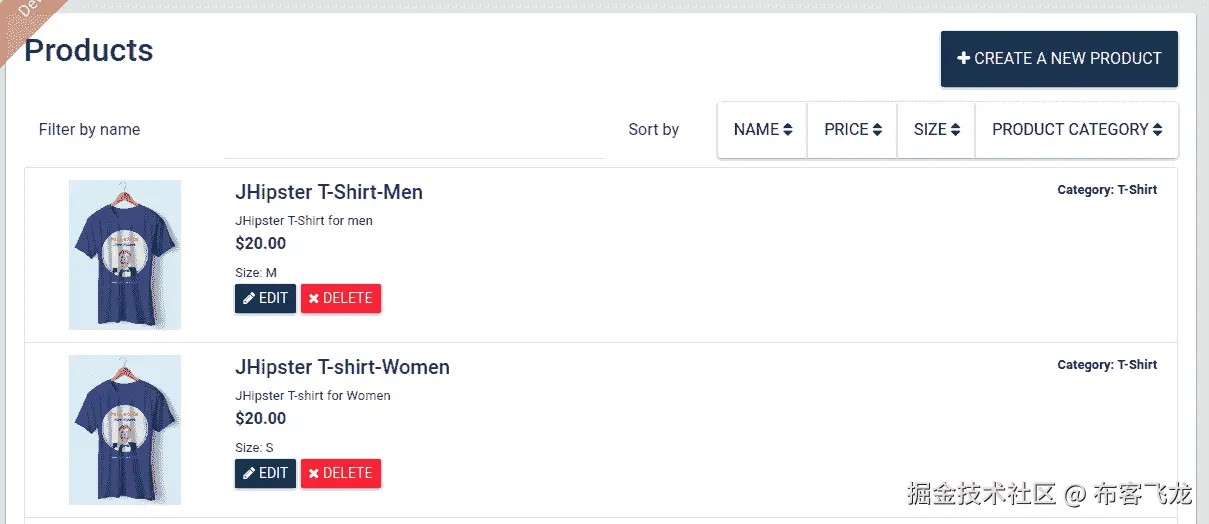Click the T-Shirt-Men product thumbnail image
1209x524 pixels.
tap(125, 255)
